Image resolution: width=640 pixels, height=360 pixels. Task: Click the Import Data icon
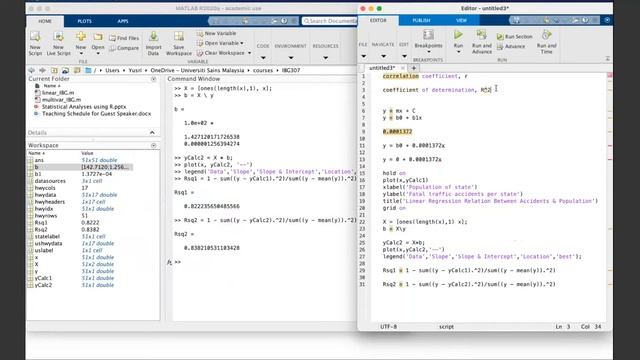[153, 37]
